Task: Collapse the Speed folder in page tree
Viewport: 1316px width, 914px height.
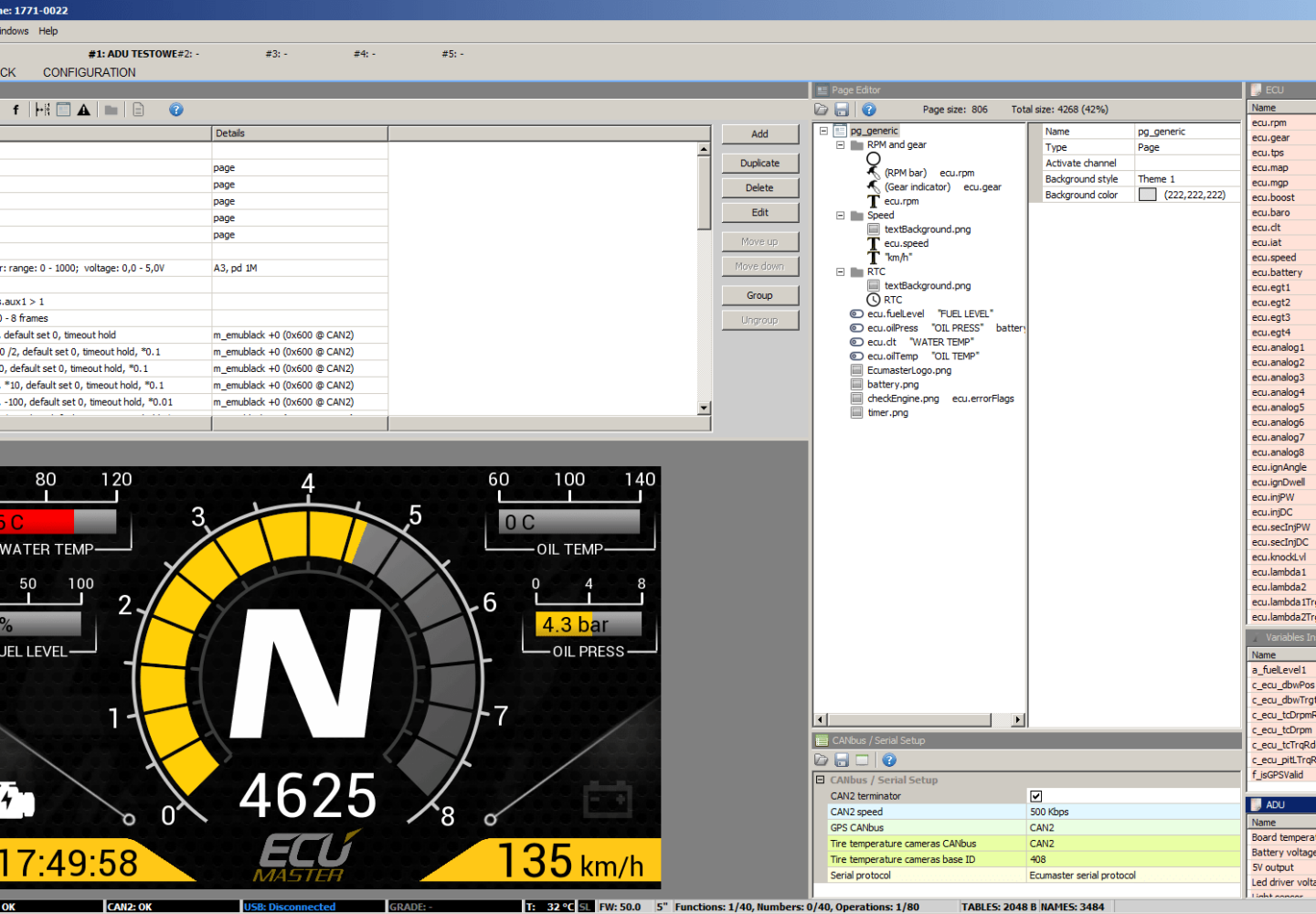Action: point(841,216)
